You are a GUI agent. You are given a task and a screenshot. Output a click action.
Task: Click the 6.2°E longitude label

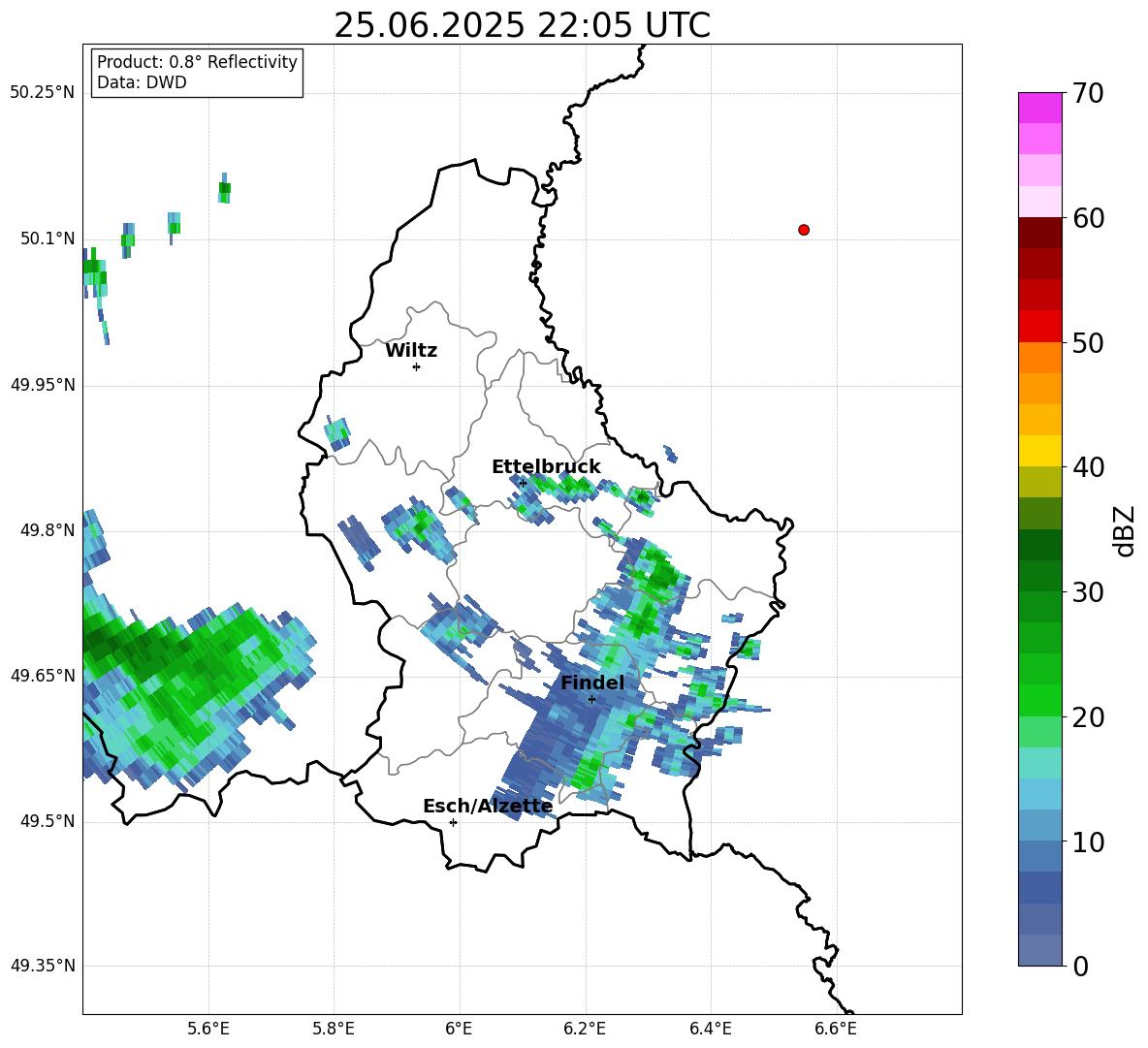pos(585,1029)
